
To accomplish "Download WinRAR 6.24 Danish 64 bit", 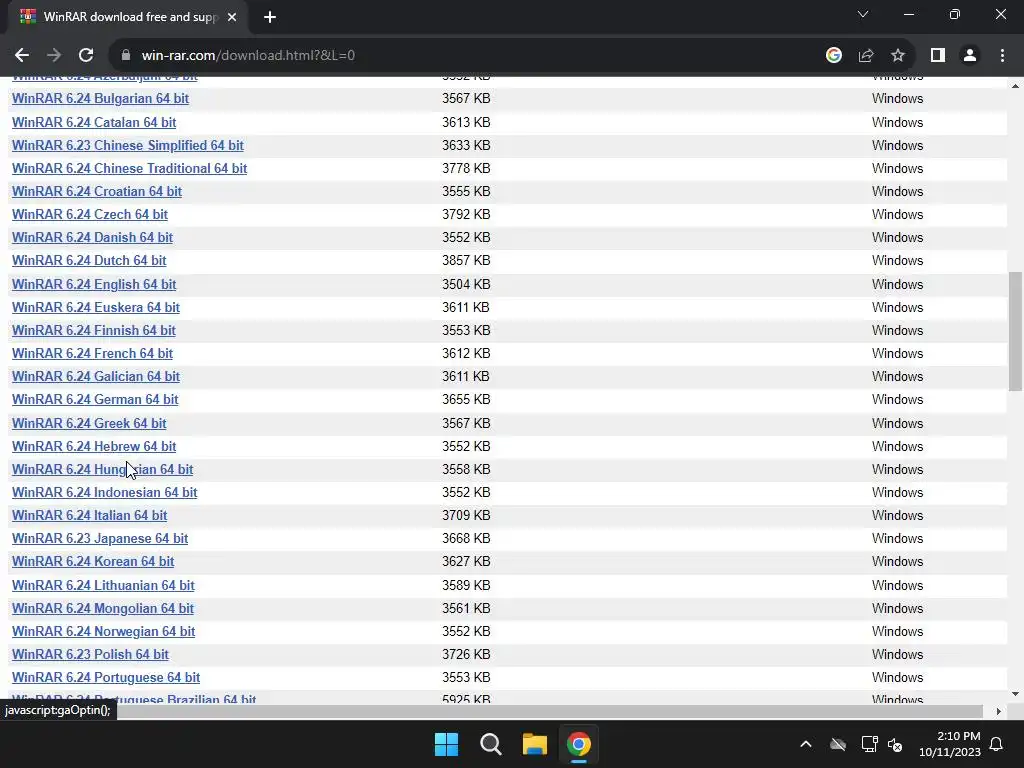I will 92,237.
